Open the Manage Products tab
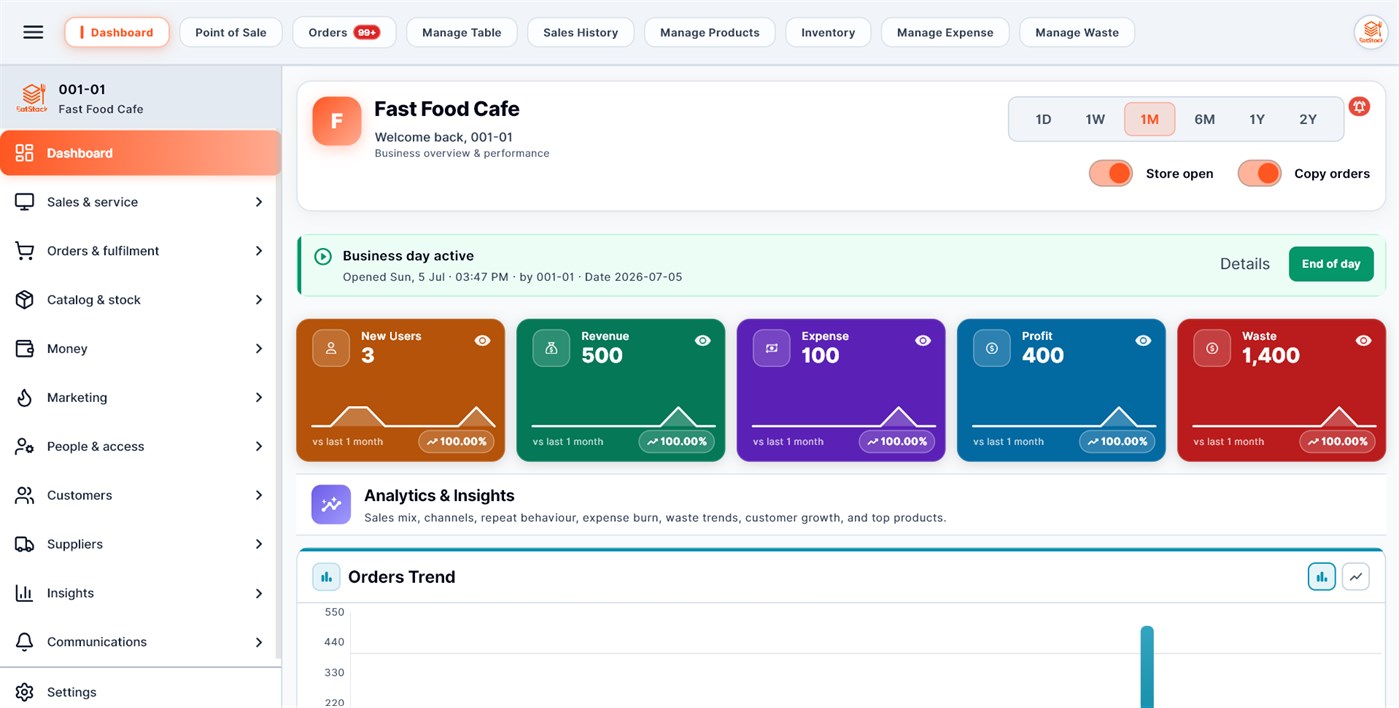1399x708 pixels. (710, 32)
